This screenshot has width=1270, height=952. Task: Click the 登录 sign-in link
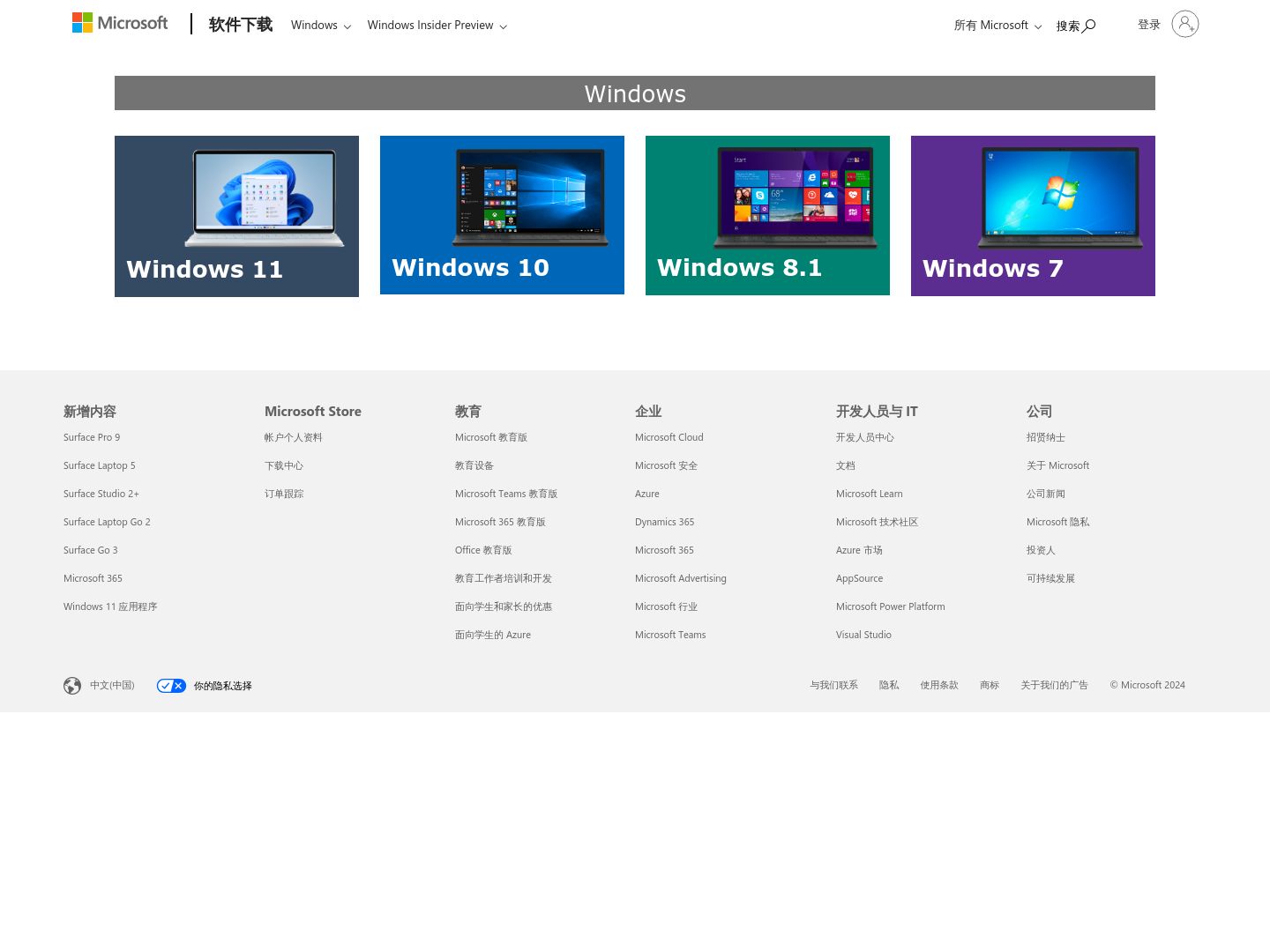click(1149, 25)
